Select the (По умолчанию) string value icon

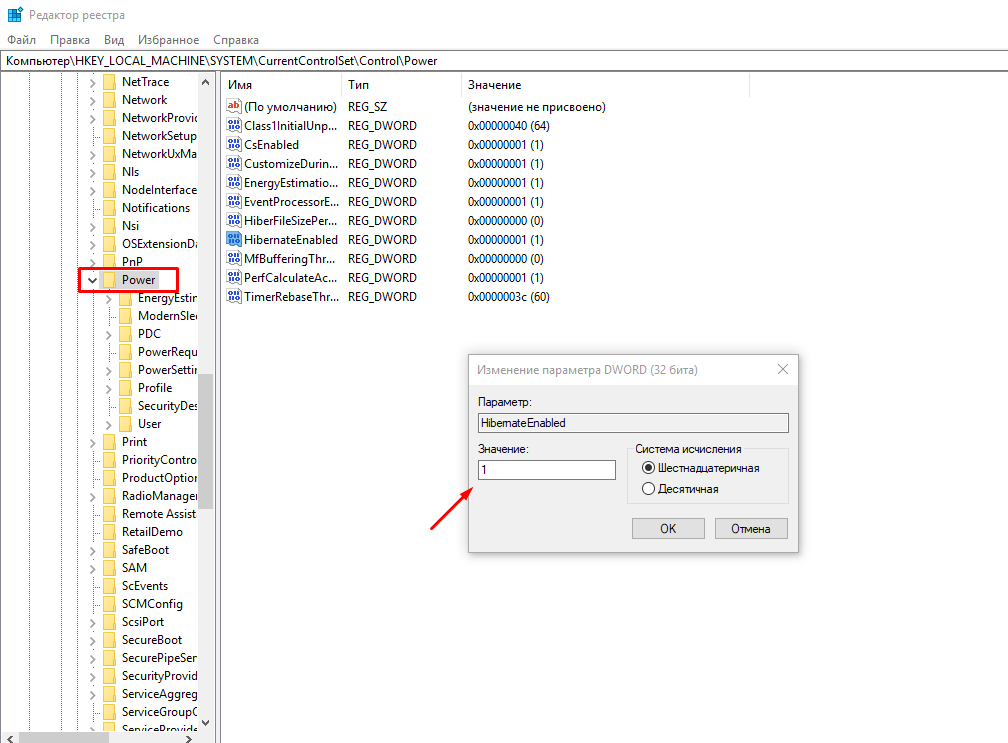(234, 106)
